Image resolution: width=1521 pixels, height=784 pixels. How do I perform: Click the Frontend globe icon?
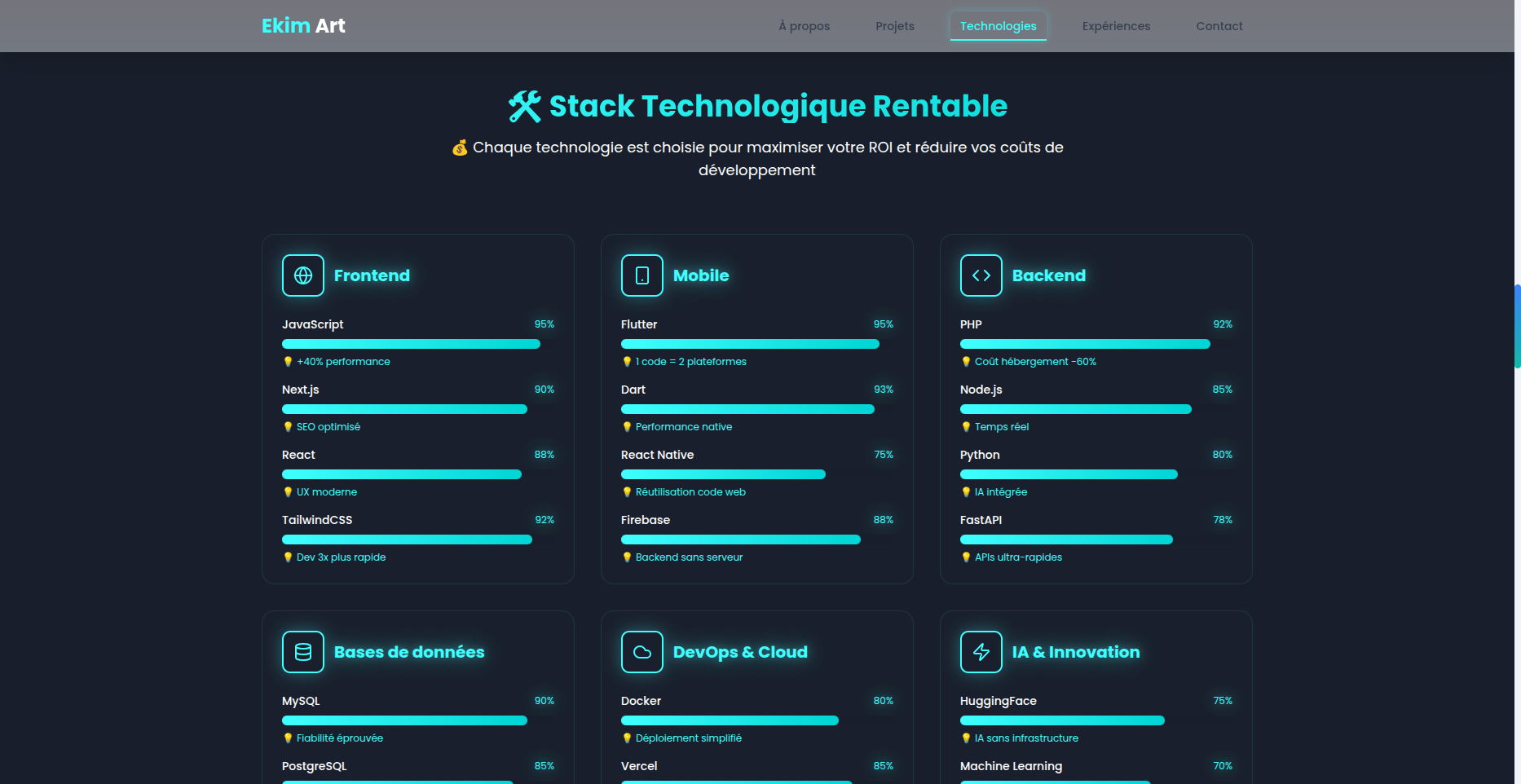[303, 275]
